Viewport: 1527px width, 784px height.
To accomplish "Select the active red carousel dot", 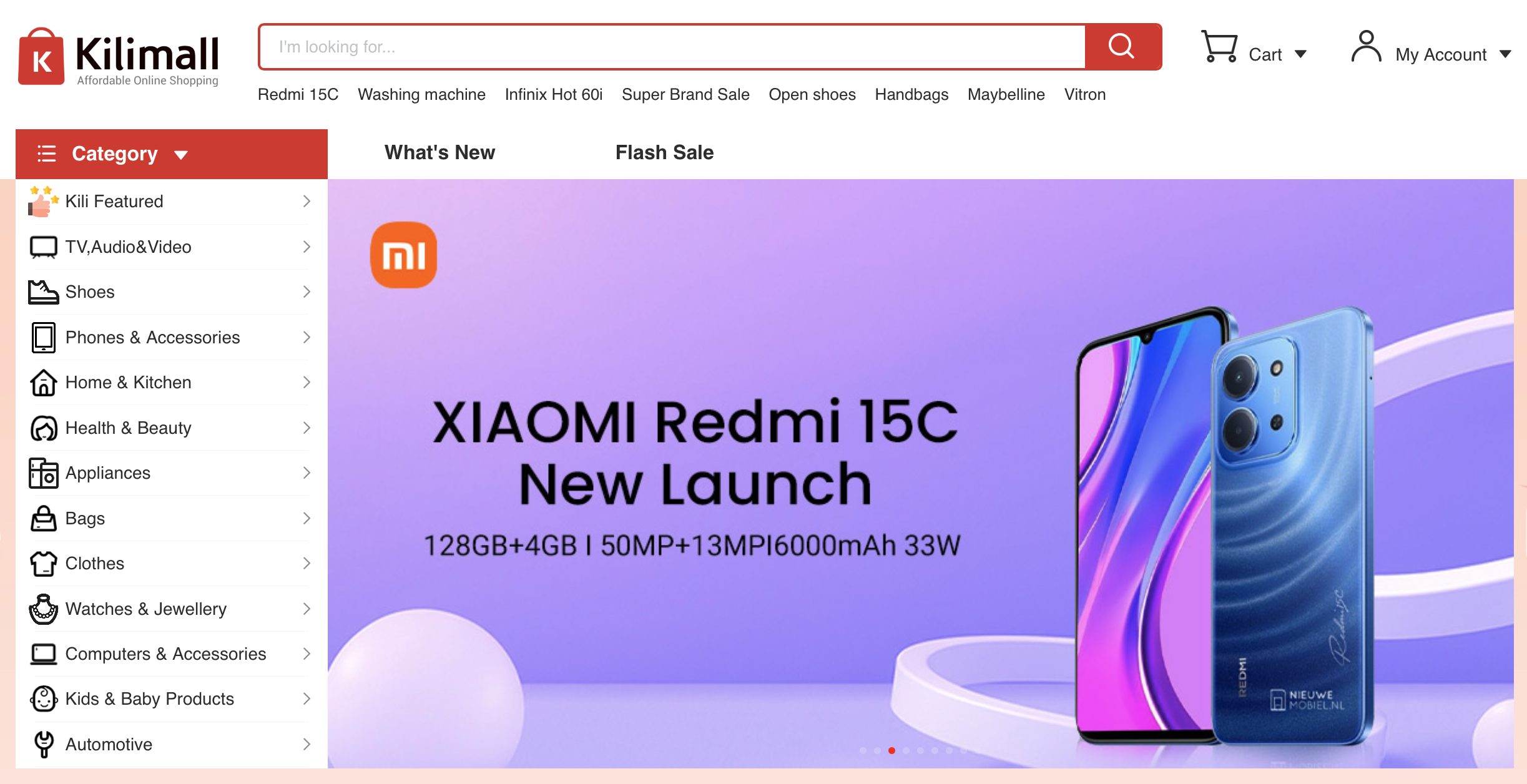I will [891, 750].
